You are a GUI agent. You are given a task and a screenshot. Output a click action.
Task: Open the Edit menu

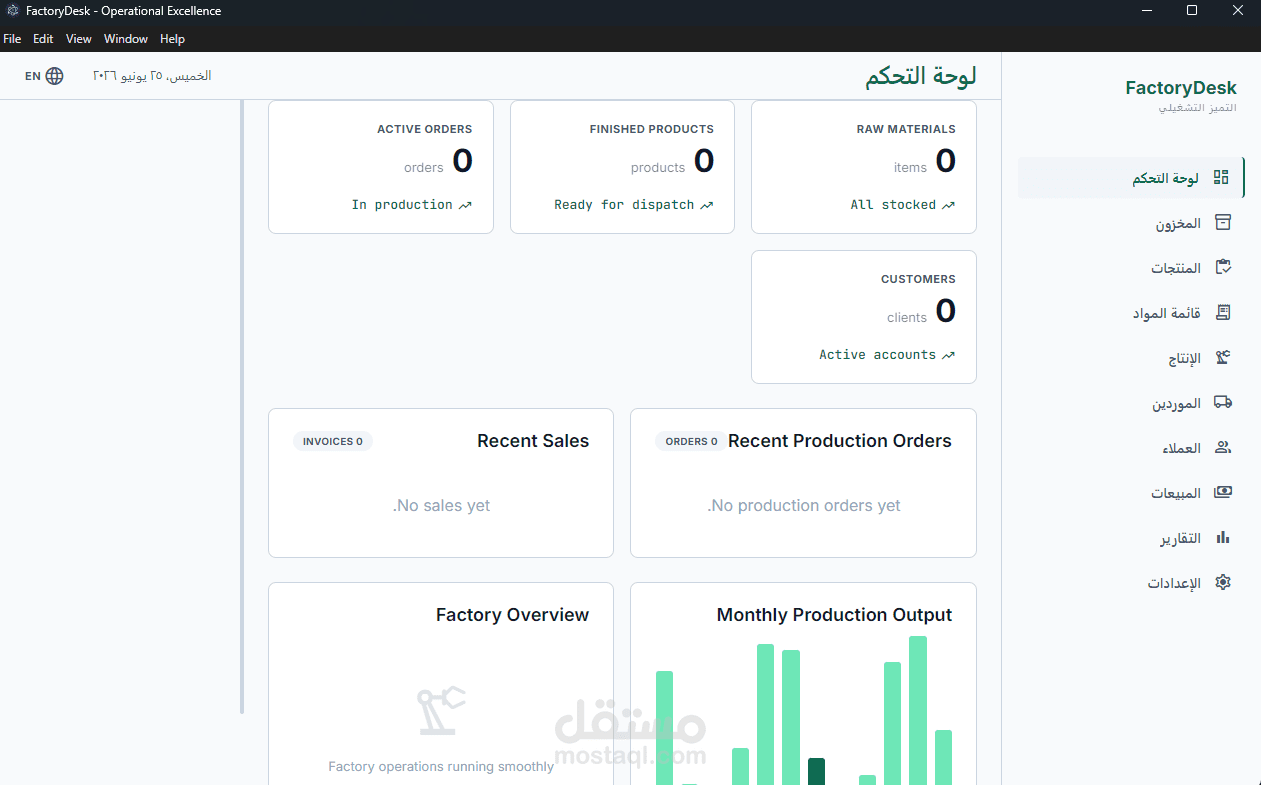pyautogui.click(x=43, y=39)
